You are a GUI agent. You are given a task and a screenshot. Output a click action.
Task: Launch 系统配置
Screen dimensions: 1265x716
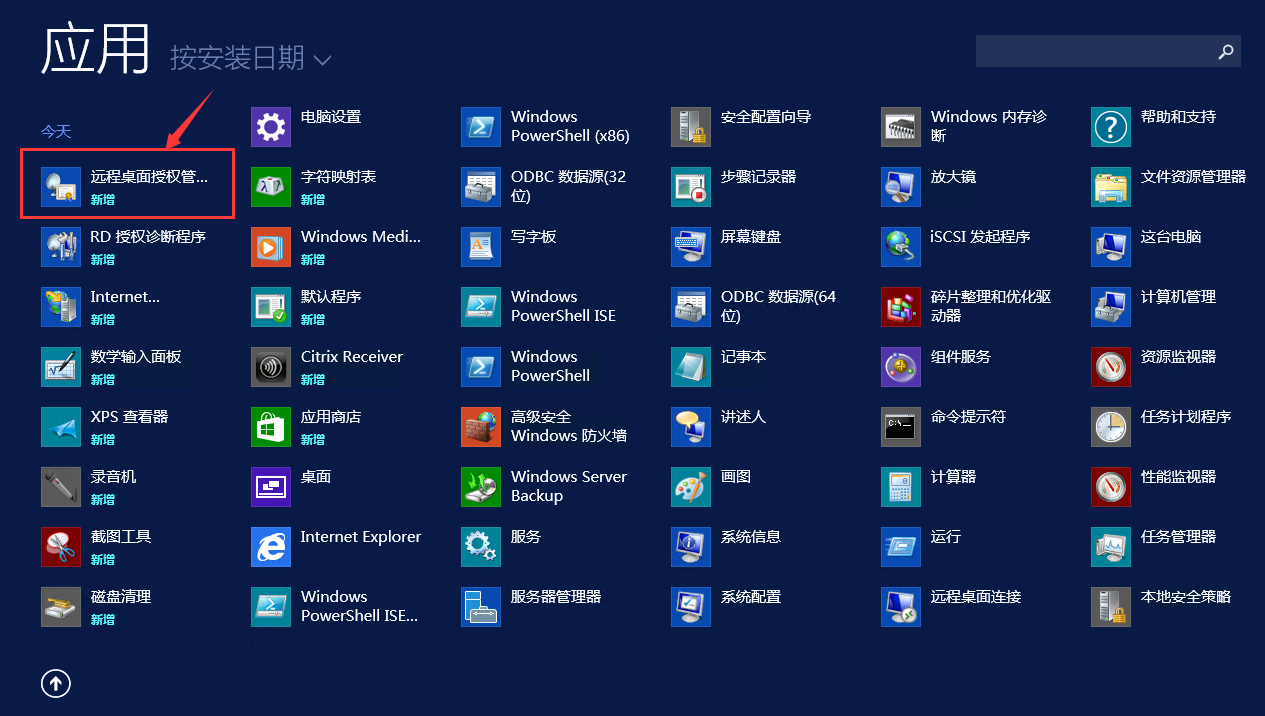[727, 607]
